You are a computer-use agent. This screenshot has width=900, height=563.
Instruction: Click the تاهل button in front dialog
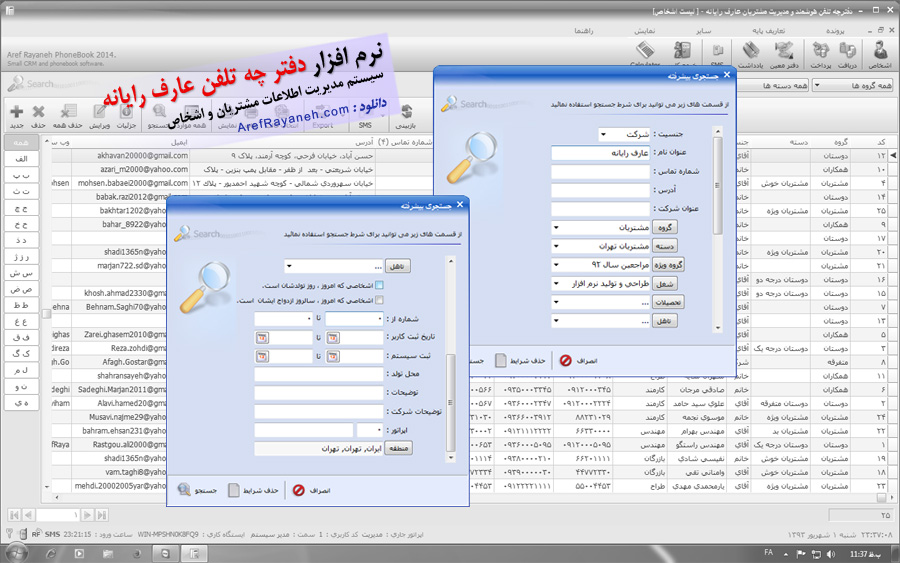397,266
